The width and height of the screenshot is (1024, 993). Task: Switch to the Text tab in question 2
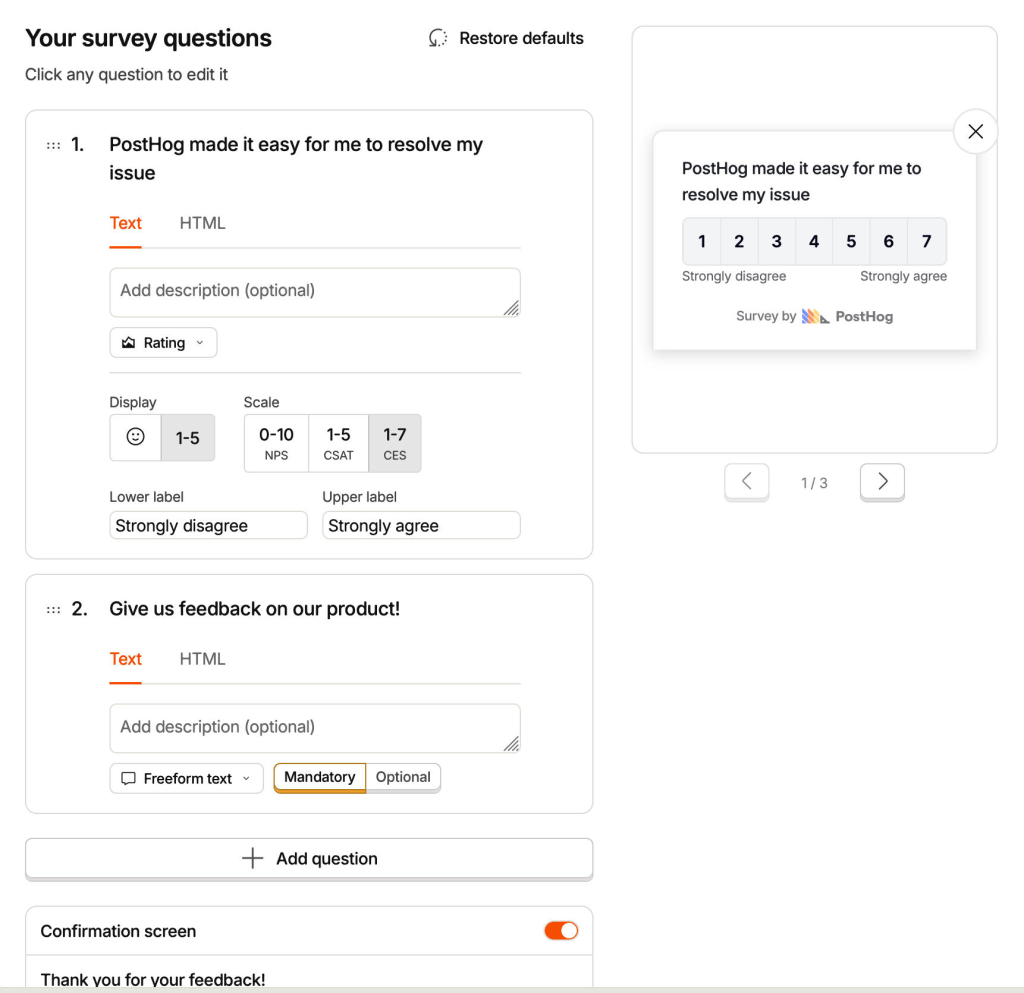coord(125,659)
